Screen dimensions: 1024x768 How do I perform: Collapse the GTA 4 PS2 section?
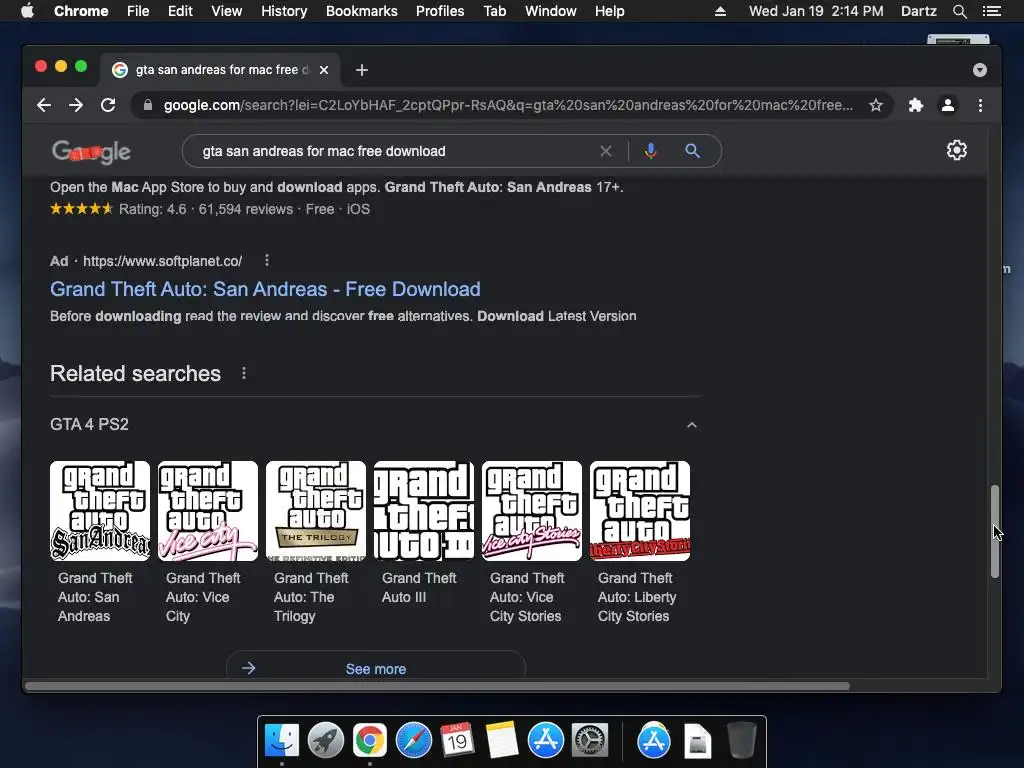tap(692, 424)
